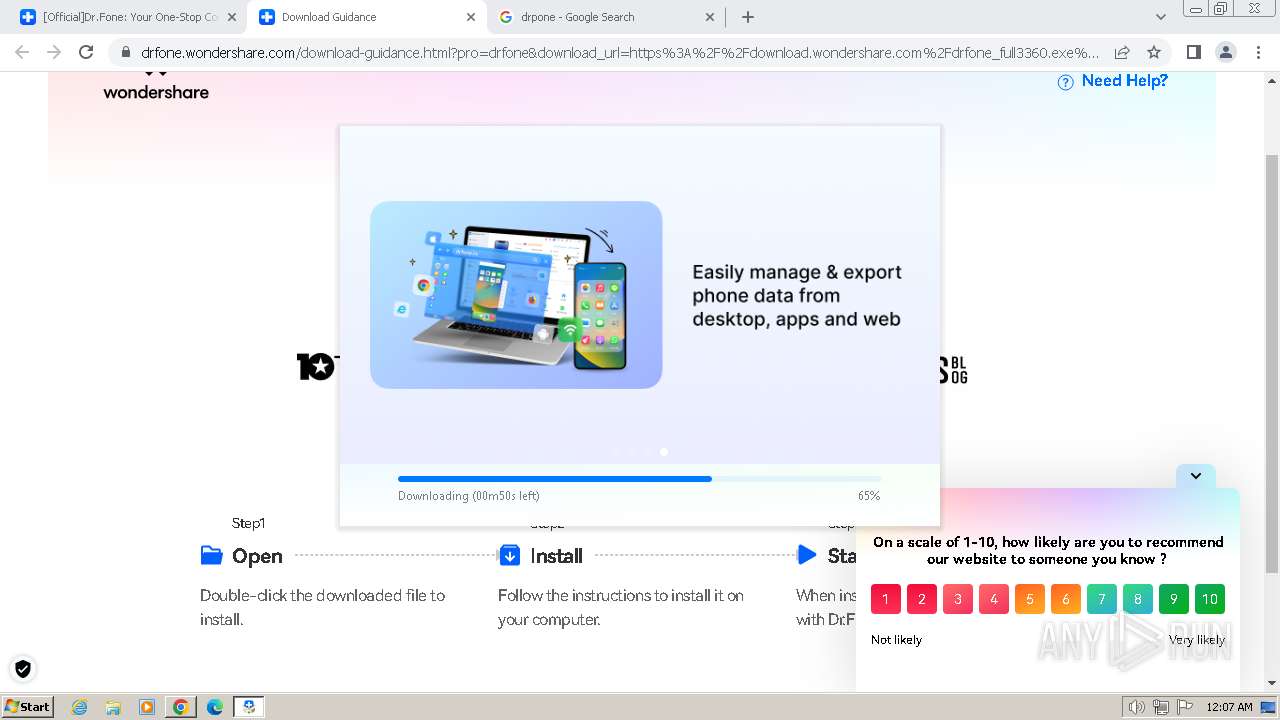Open the tab search dropdown arrow
The width and height of the screenshot is (1280, 720).
click(1161, 17)
